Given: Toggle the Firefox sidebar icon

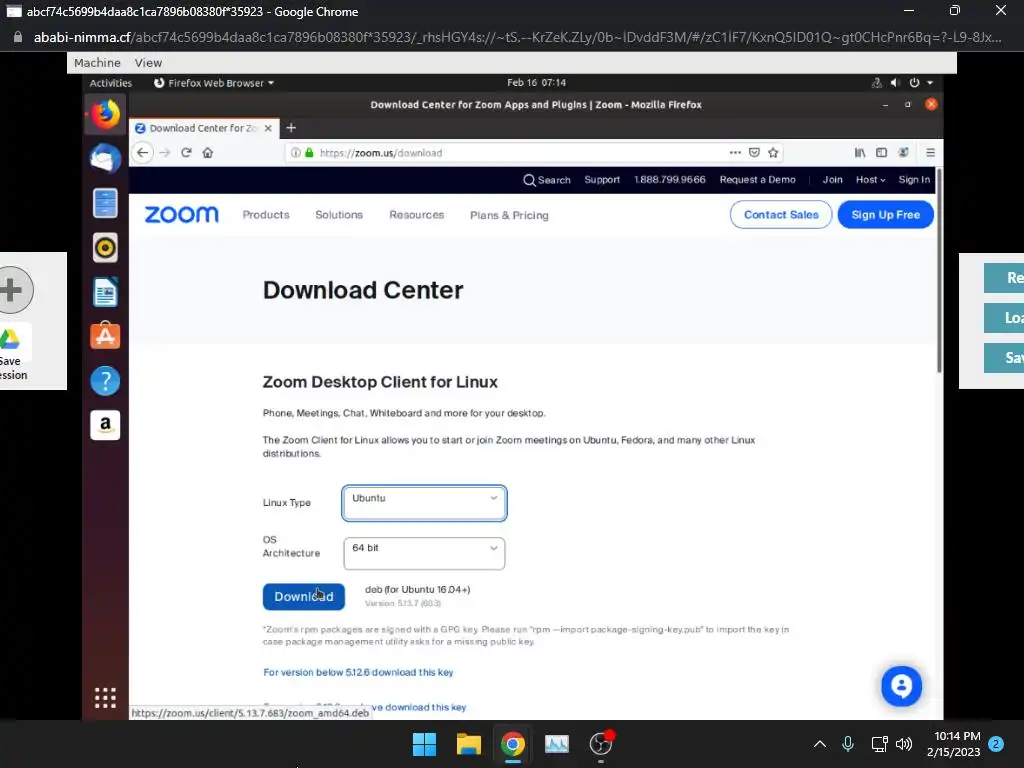Looking at the screenshot, I should click(x=882, y=153).
